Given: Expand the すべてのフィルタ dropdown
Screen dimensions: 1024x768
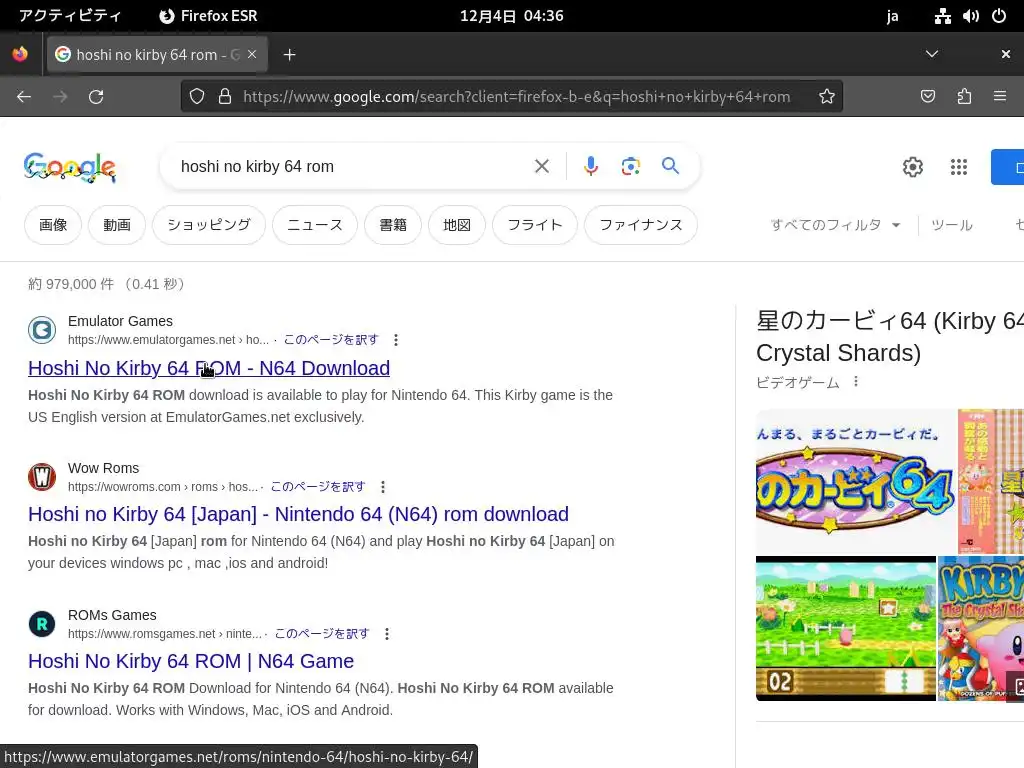Looking at the screenshot, I should pyautogui.click(x=835, y=225).
